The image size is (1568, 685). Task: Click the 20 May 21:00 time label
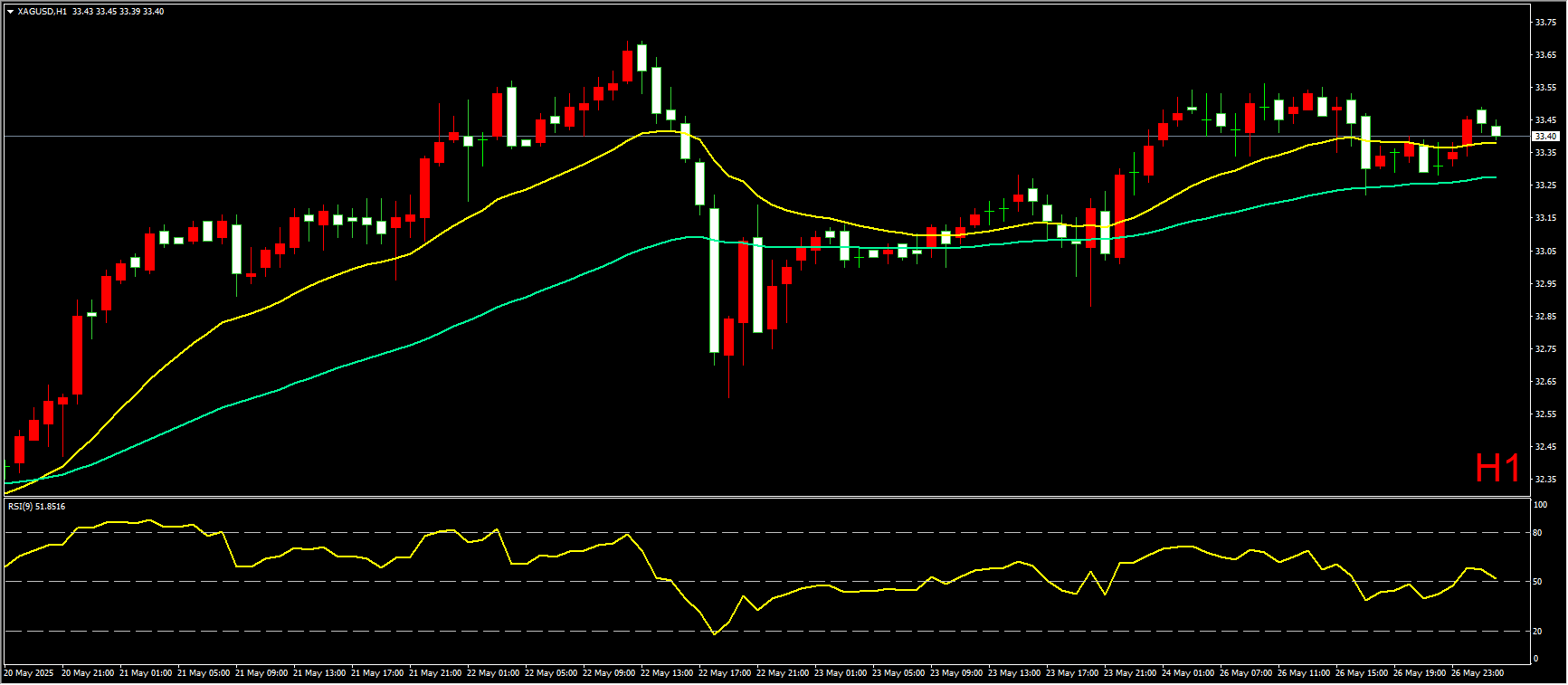click(x=88, y=673)
